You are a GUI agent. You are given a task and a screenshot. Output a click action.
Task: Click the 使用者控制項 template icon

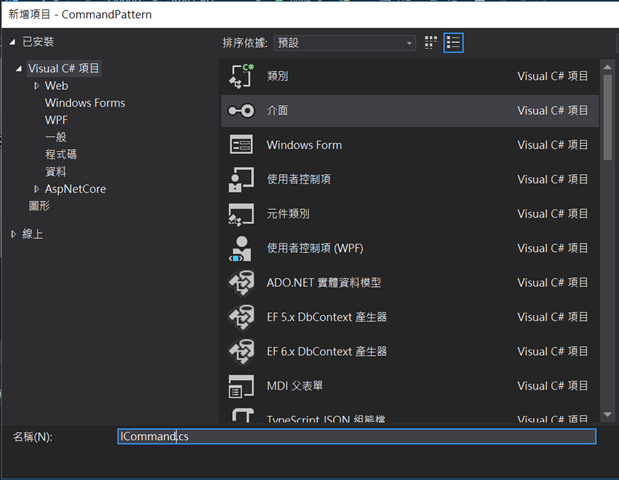pyautogui.click(x=241, y=179)
